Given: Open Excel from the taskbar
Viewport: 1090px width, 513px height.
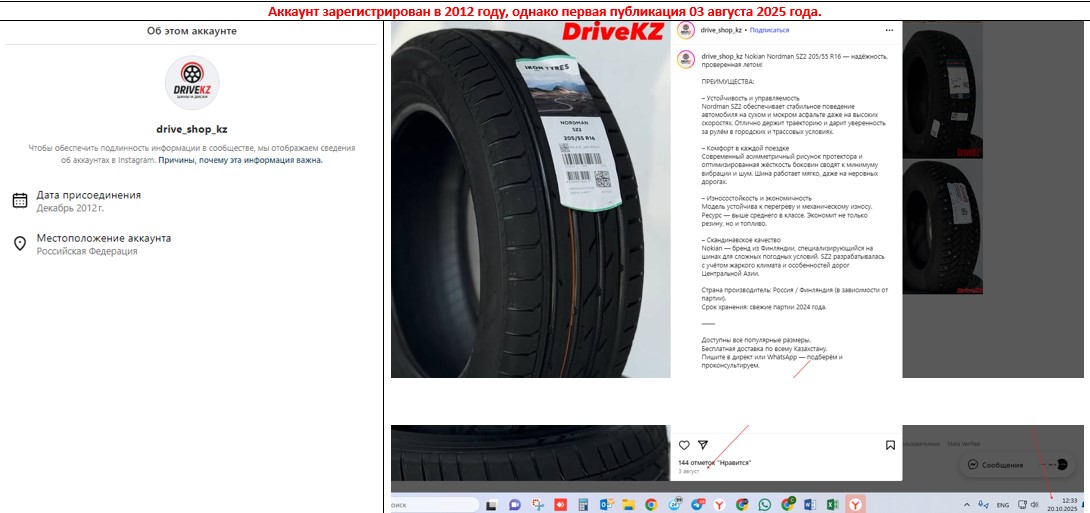Looking at the screenshot, I should [x=832, y=505].
